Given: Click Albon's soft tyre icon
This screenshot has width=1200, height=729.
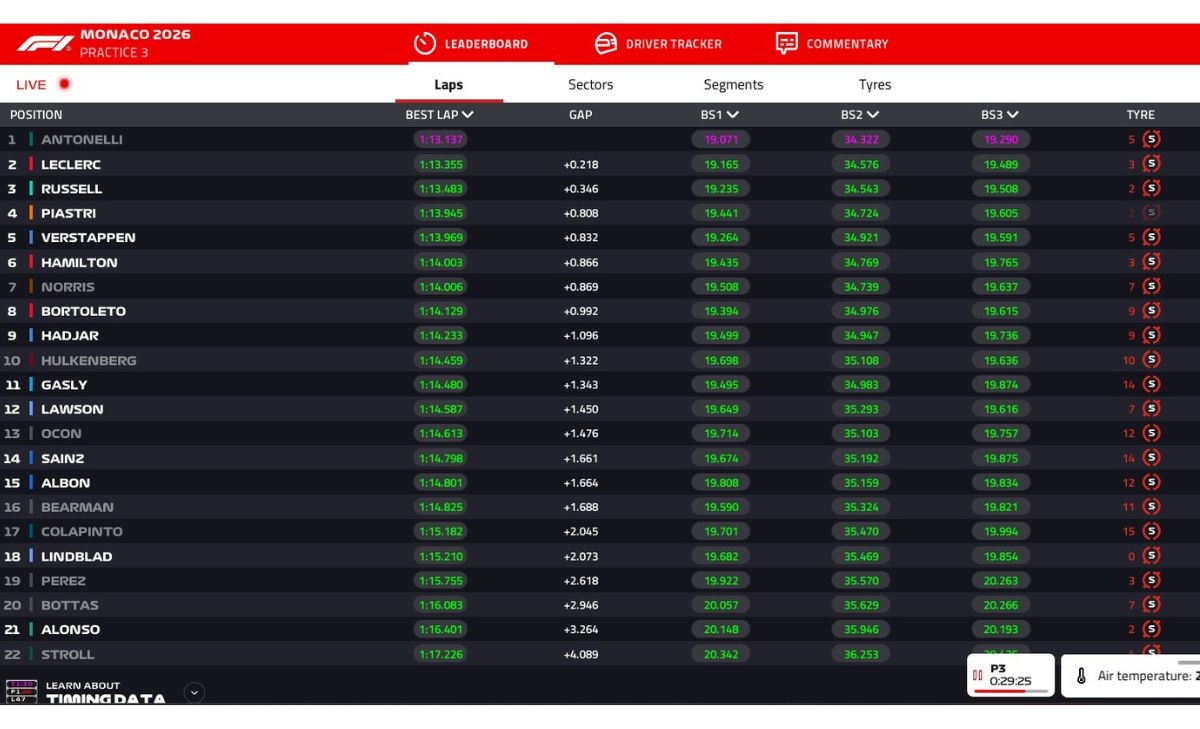Looking at the screenshot, I should [x=1151, y=483].
